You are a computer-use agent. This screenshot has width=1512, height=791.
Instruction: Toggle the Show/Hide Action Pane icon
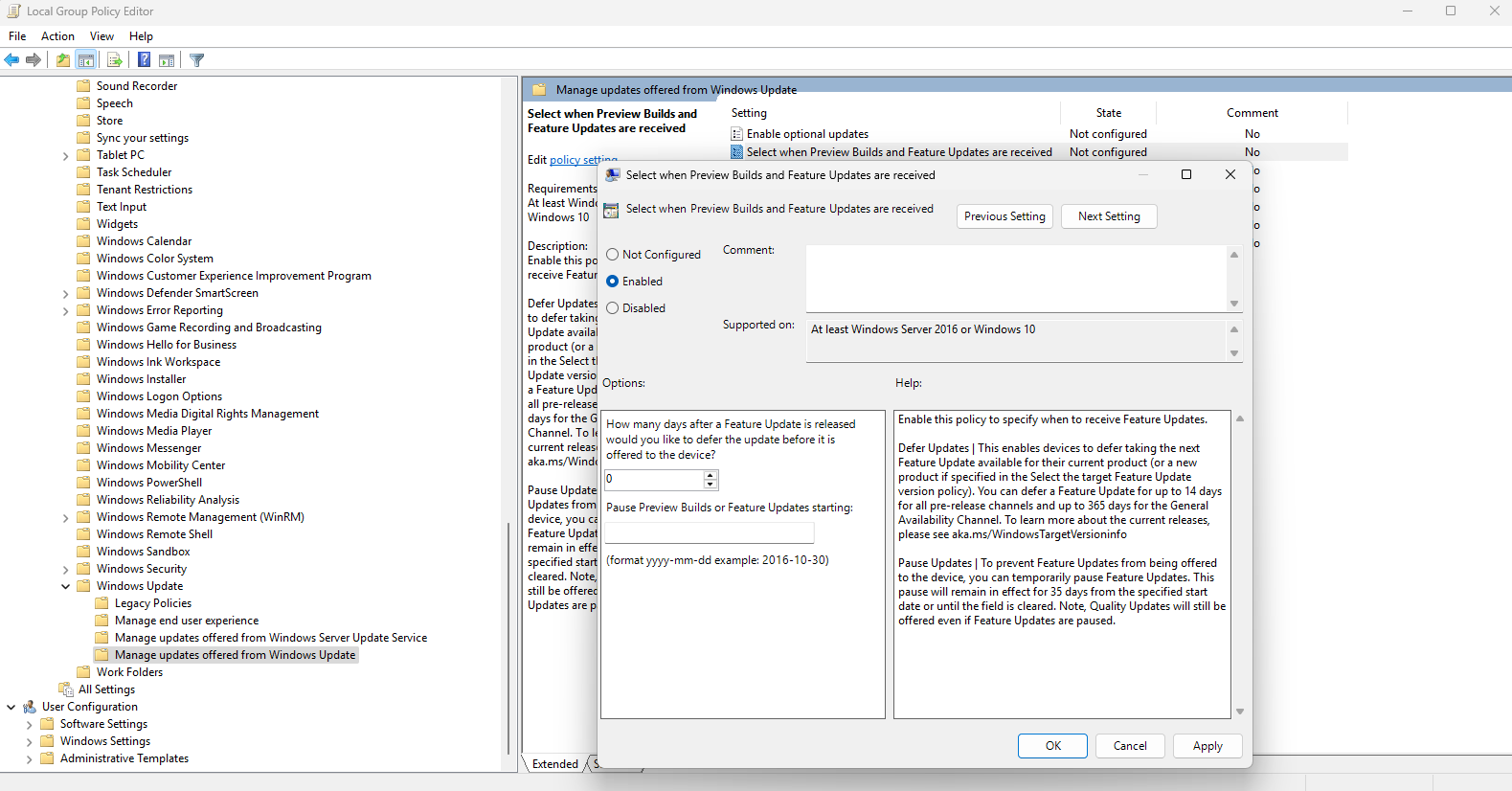tap(167, 60)
